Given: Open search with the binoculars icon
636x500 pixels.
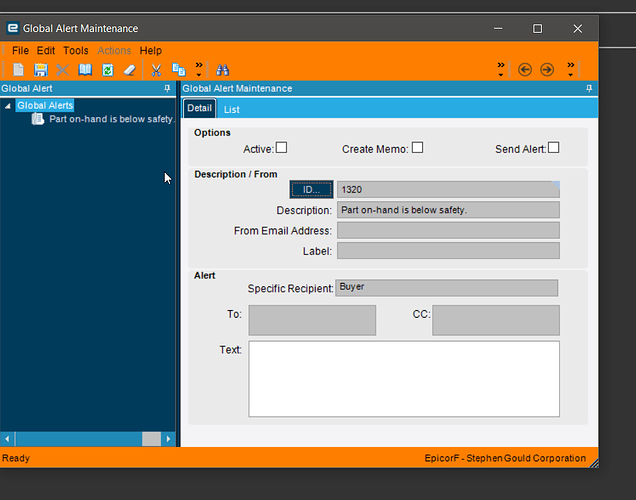Looking at the screenshot, I should 222,70.
